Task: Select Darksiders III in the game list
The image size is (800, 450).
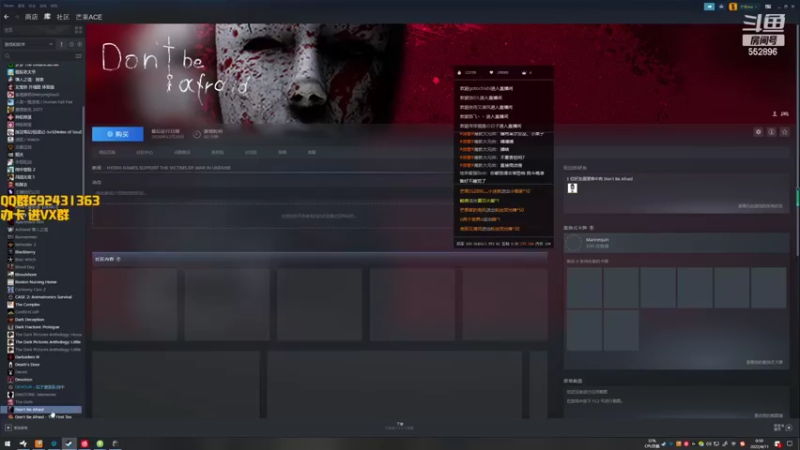Action: [x=27, y=357]
